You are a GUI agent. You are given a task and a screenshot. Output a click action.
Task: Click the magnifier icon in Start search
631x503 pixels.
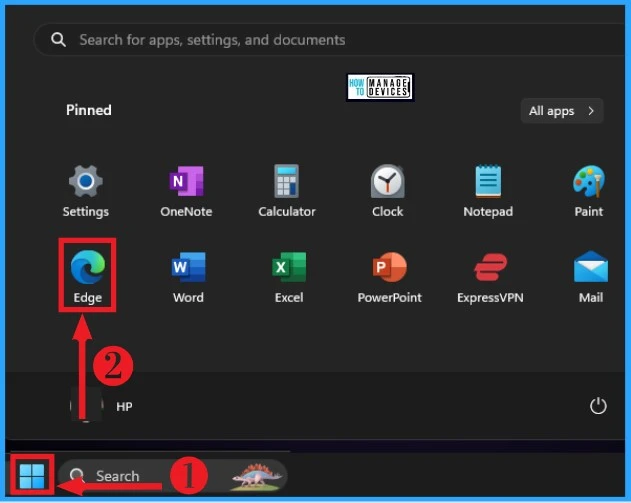coord(58,39)
